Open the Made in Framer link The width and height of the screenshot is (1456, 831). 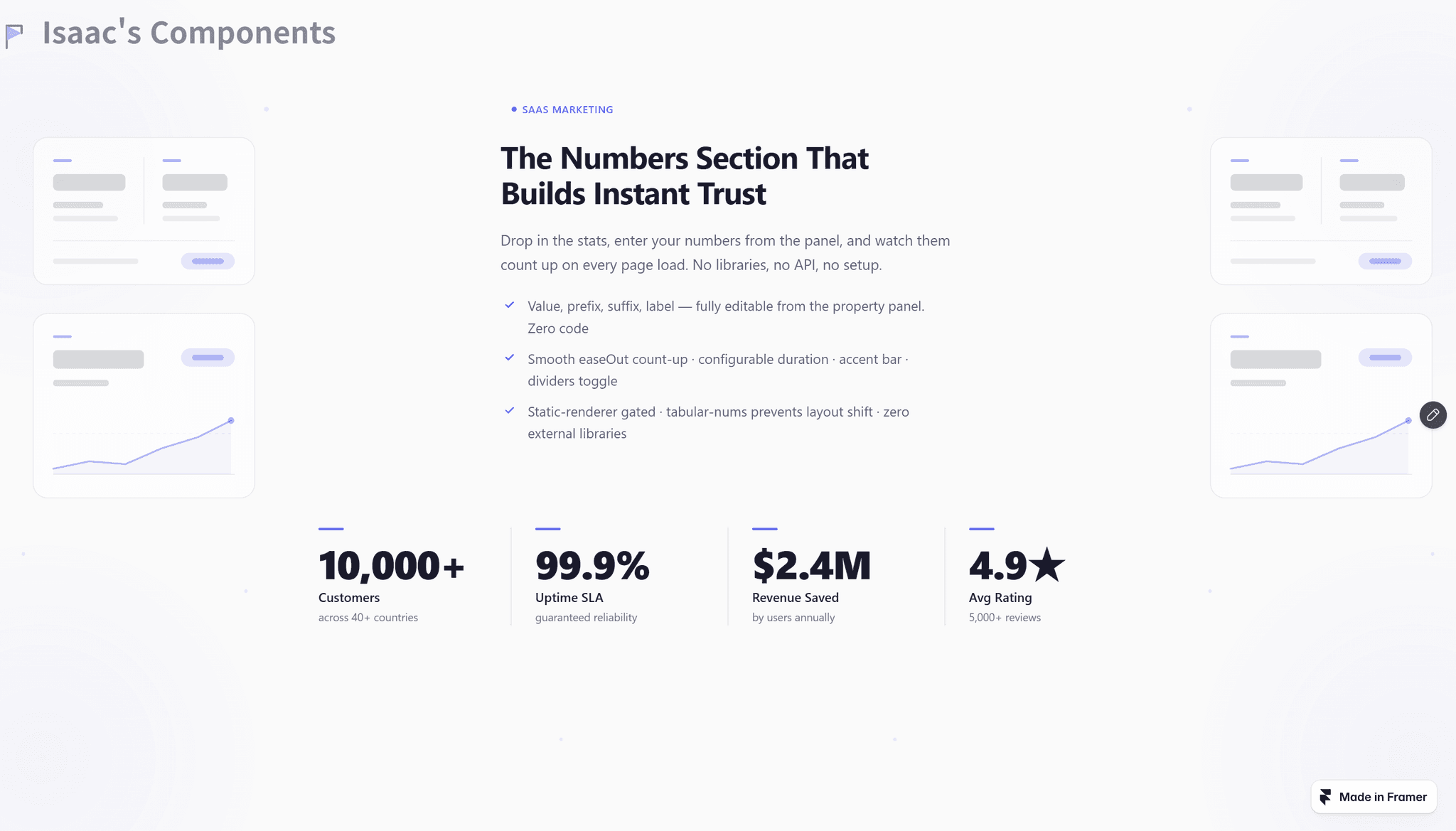[x=1374, y=797]
